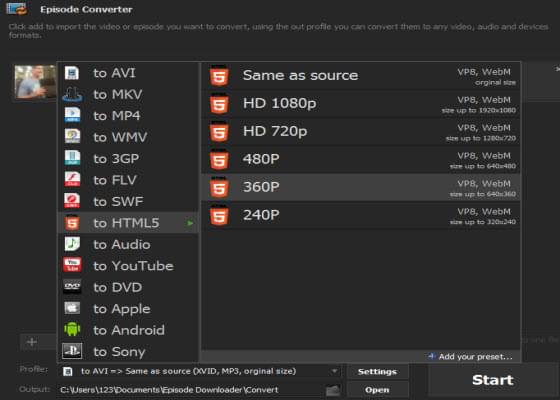The height and width of the screenshot is (400, 560).
Task: Select the to SWF entry
Action: tap(128, 201)
